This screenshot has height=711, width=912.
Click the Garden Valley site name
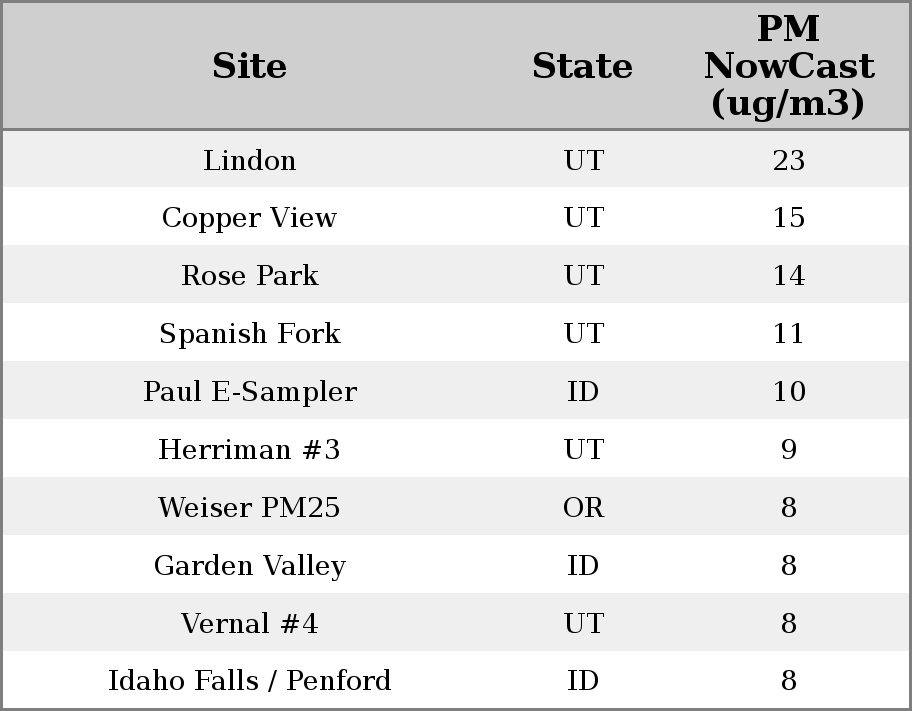click(249, 566)
